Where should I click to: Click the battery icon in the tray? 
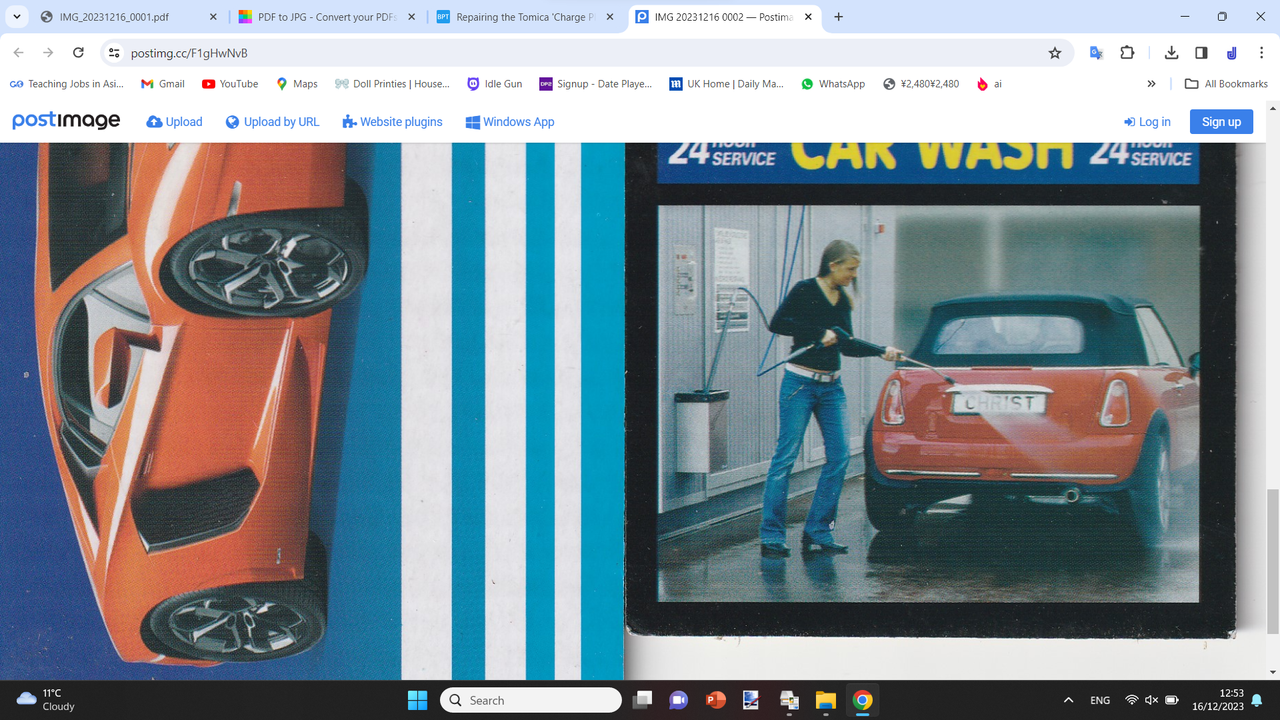coord(1172,700)
